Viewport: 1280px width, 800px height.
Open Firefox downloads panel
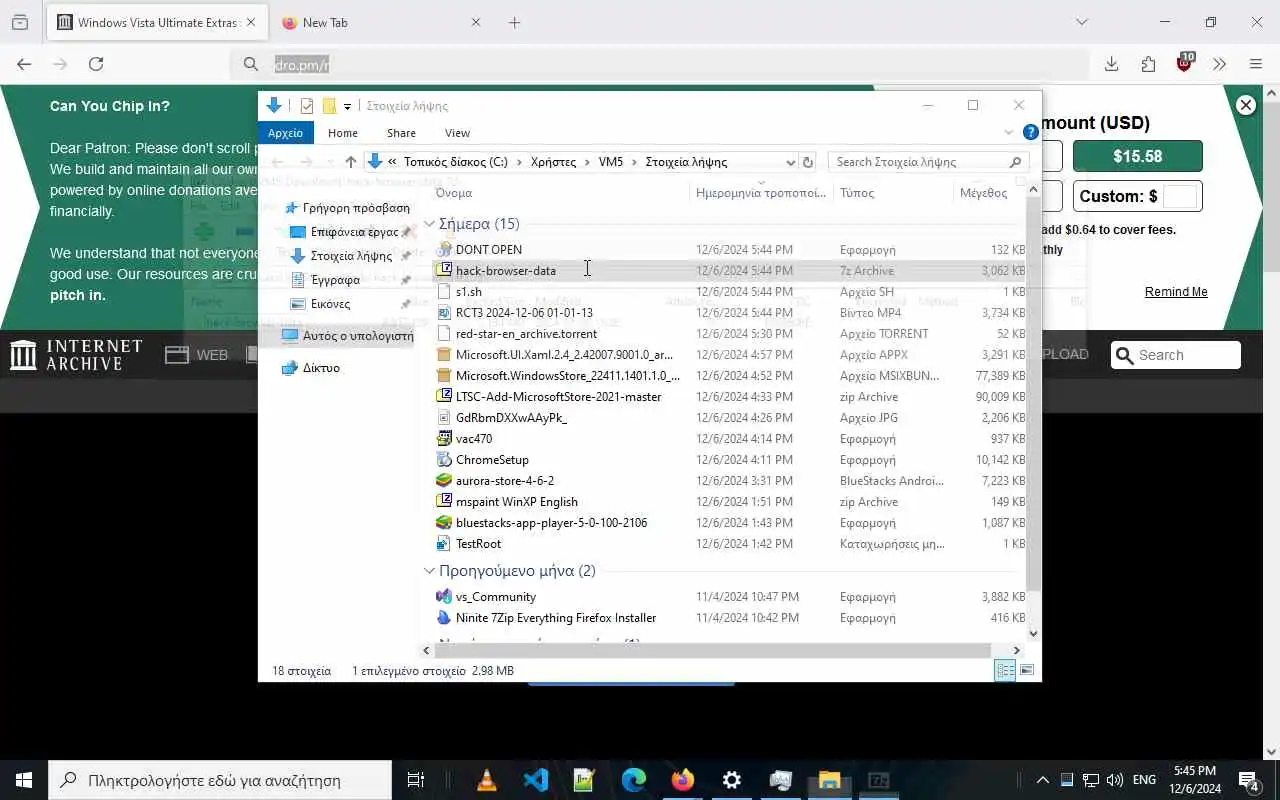coord(1111,64)
